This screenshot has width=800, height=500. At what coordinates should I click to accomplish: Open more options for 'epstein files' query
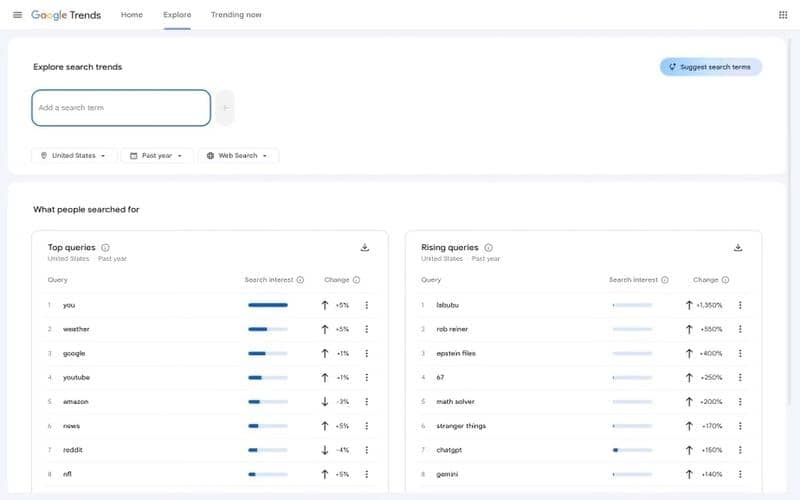pyautogui.click(x=740, y=353)
